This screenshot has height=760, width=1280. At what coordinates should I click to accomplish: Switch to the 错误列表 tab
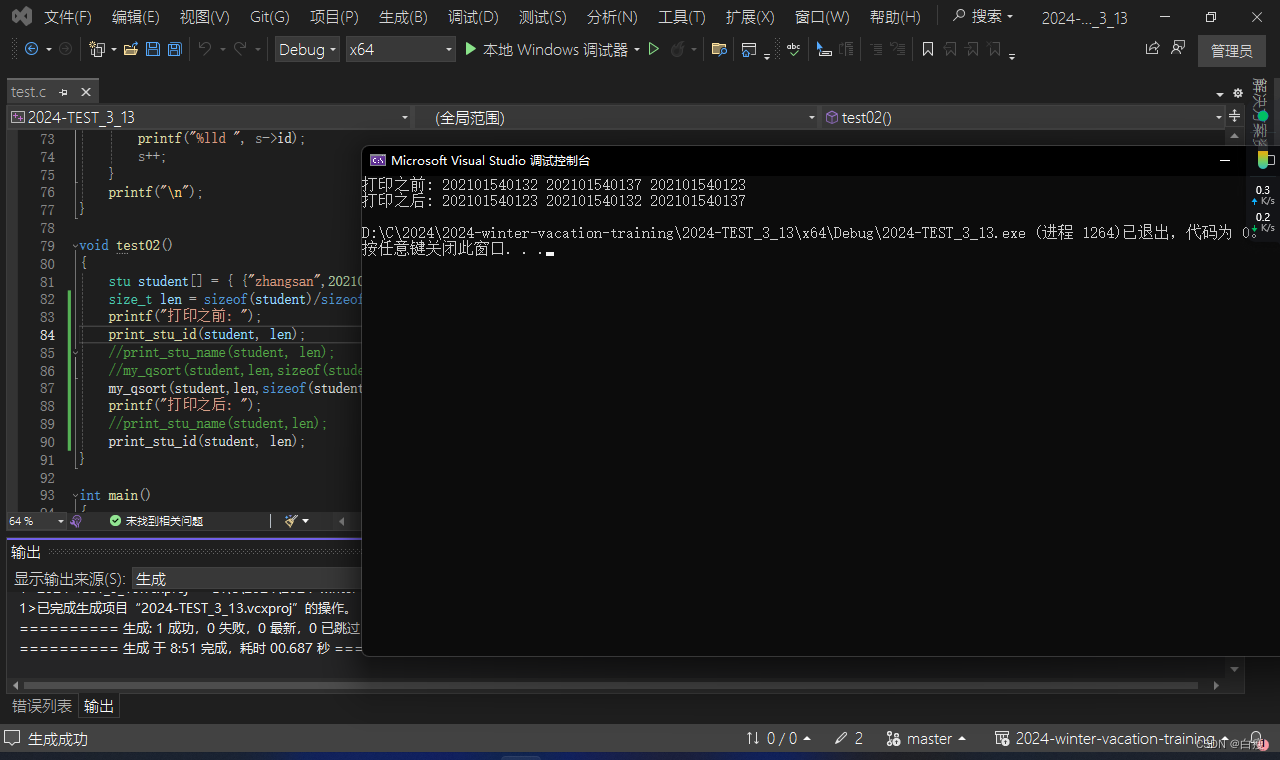click(42, 706)
